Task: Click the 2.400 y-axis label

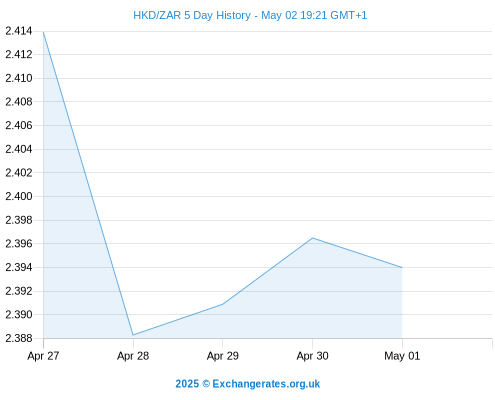Action: pyautogui.click(x=19, y=196)
